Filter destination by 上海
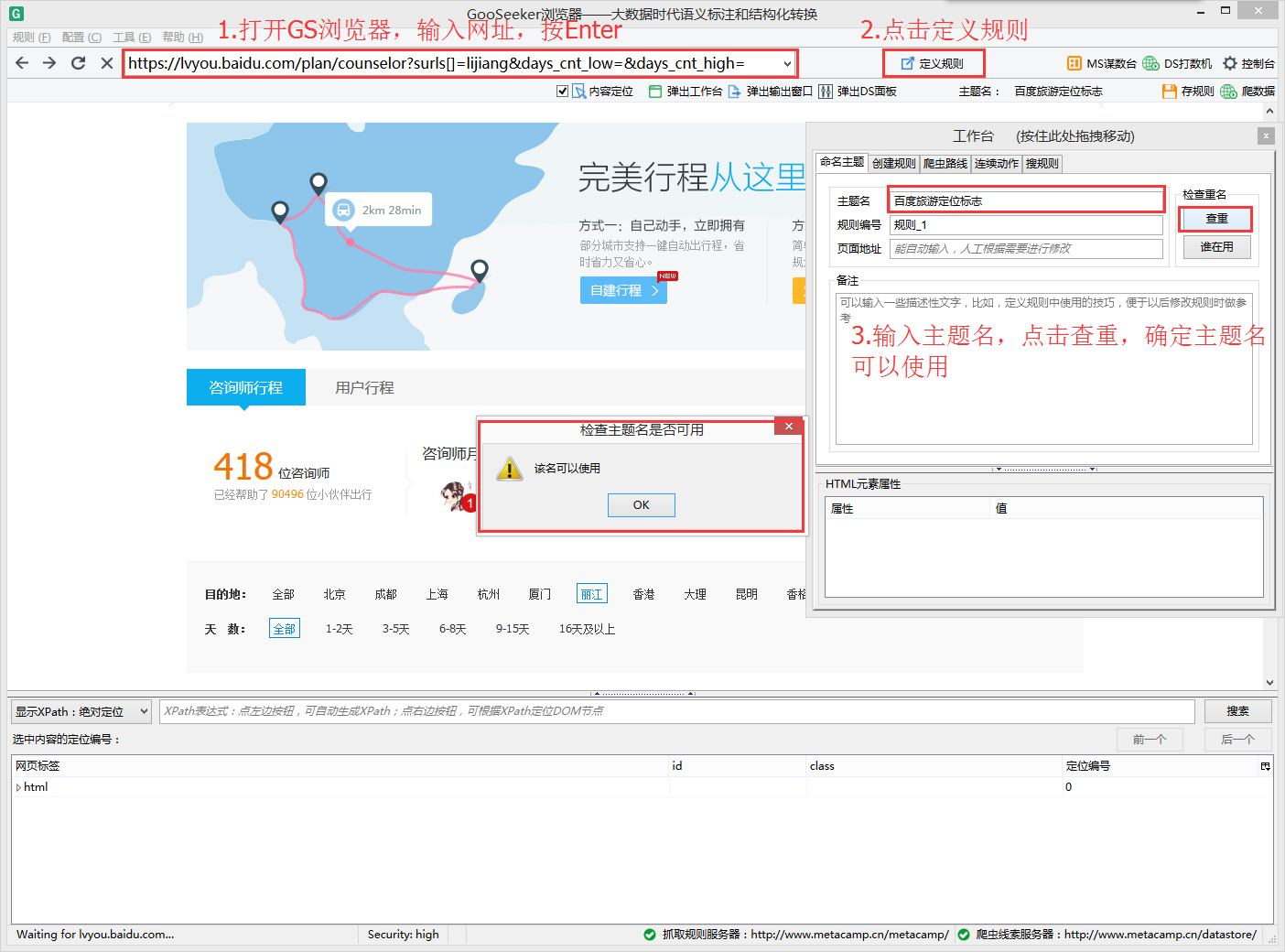 click(437, 594)
